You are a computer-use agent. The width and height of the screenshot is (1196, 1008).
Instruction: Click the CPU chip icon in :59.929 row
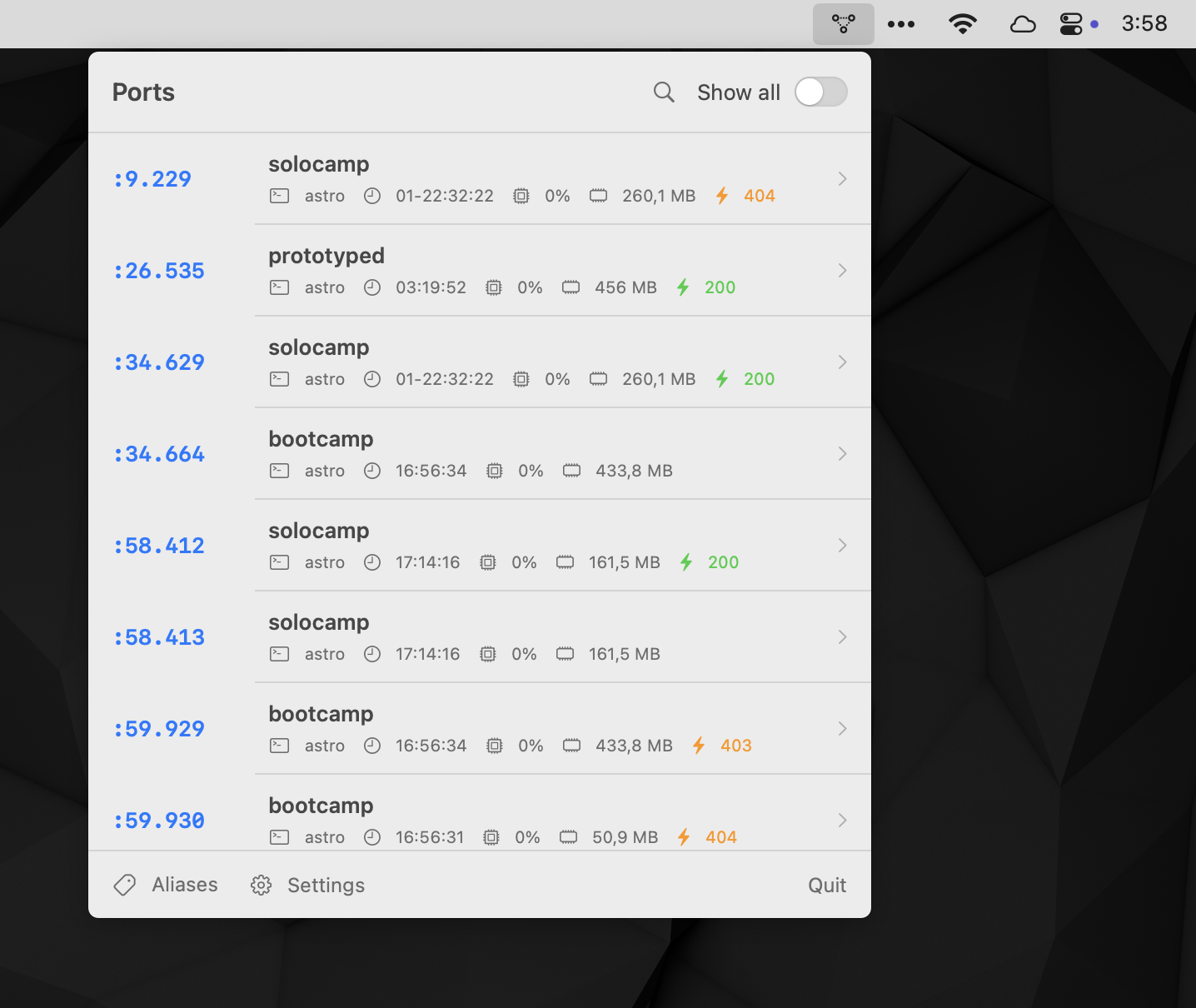click(495, 746)
